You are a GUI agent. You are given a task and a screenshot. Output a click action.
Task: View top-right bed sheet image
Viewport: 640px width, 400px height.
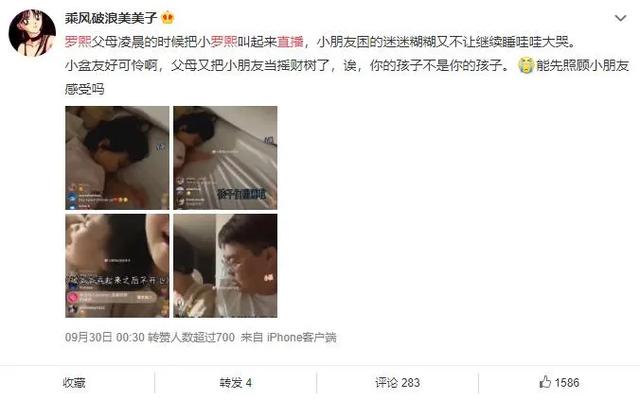pos(225,158)
